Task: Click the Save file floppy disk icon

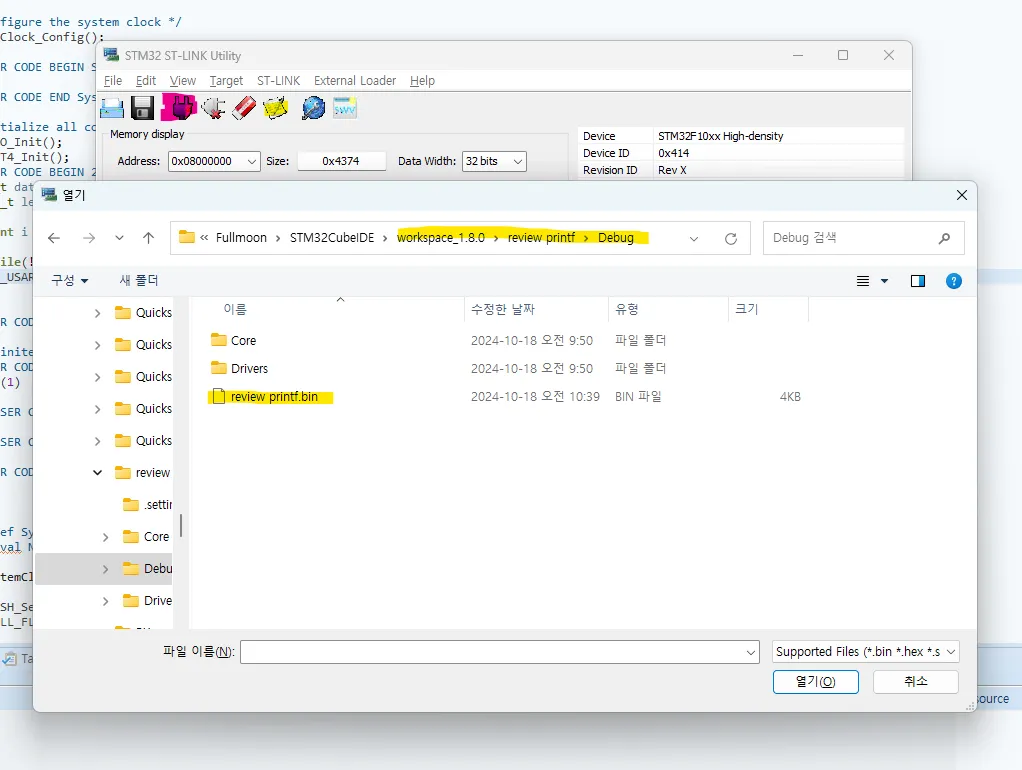Action: tap(142, 108)
